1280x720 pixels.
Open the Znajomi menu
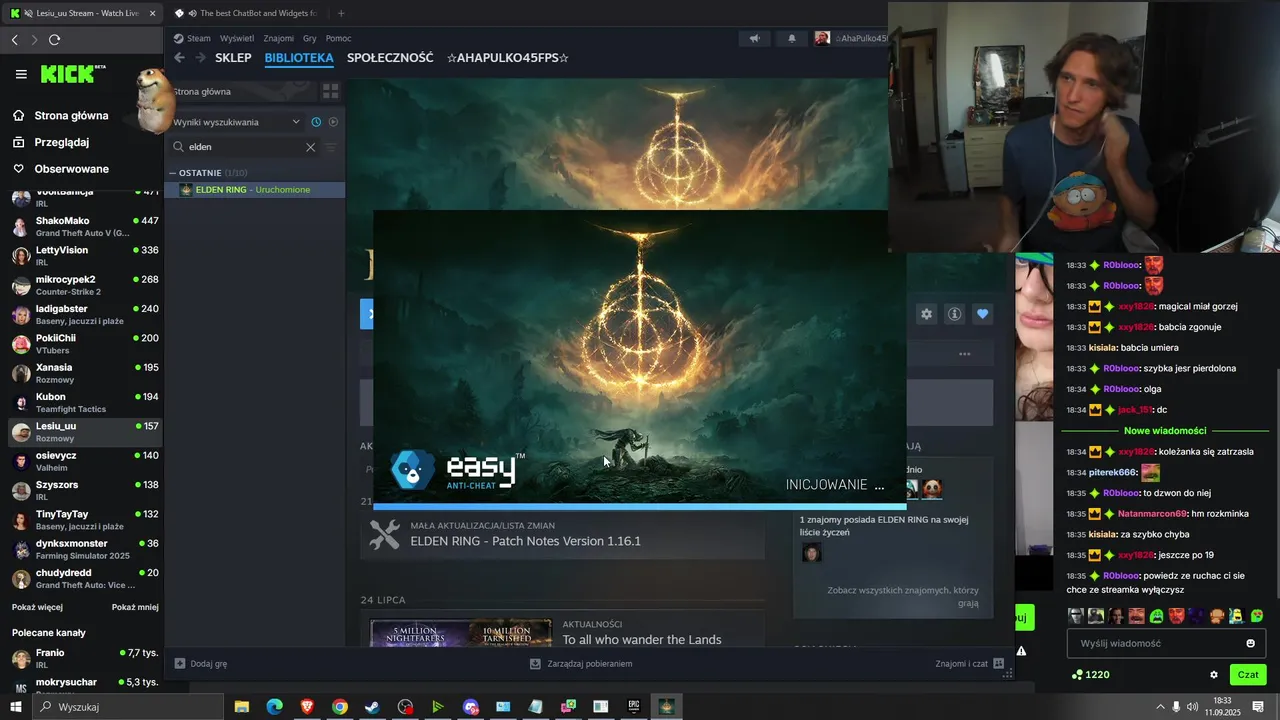(x=279, y=38)
